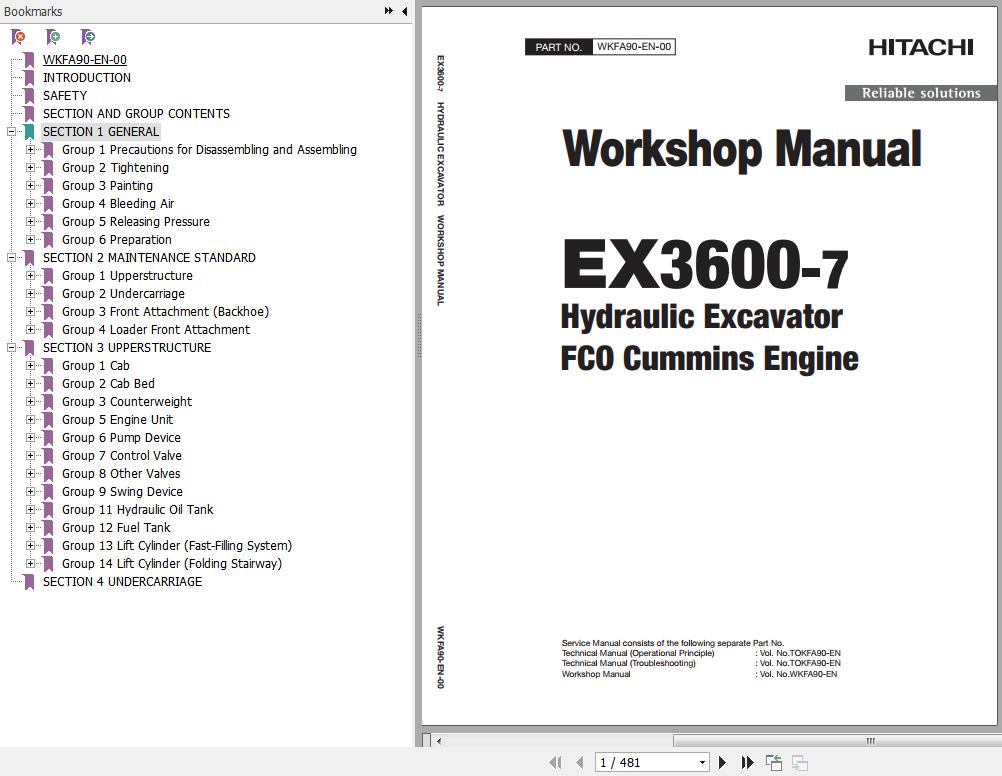Expand the Group 7 Control Valve node
Screen dimensions: 1002x776
(x=30, y=456)
